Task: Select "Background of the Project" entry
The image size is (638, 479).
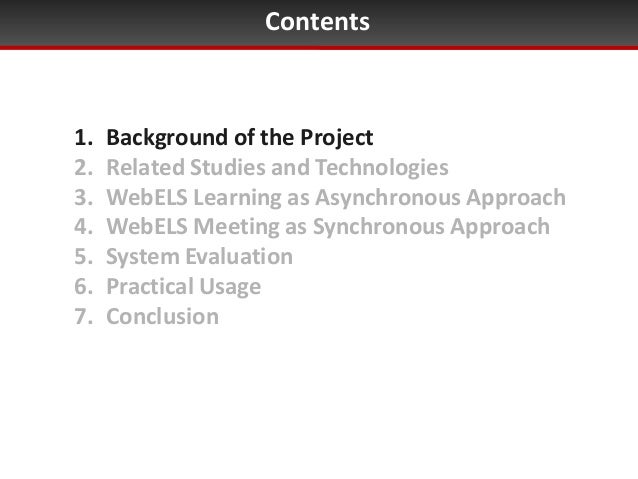Action: coord(240,138)
